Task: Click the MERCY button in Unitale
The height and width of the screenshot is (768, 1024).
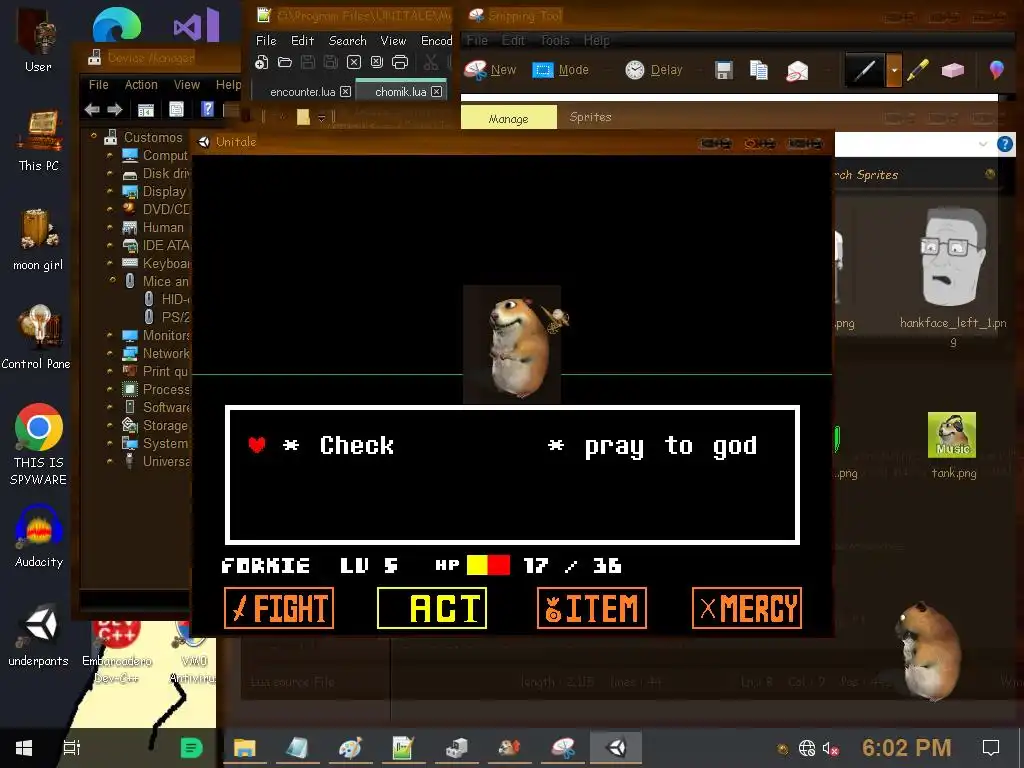Action: [746, 607]
